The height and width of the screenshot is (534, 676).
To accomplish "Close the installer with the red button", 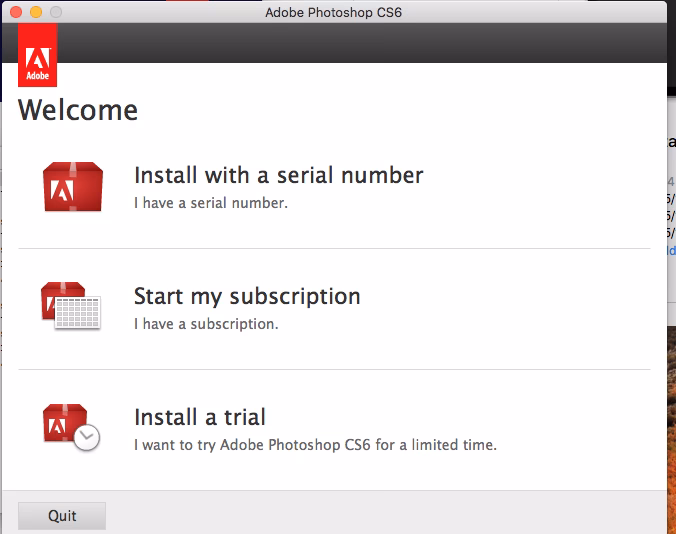I will (x=15, y=12).
